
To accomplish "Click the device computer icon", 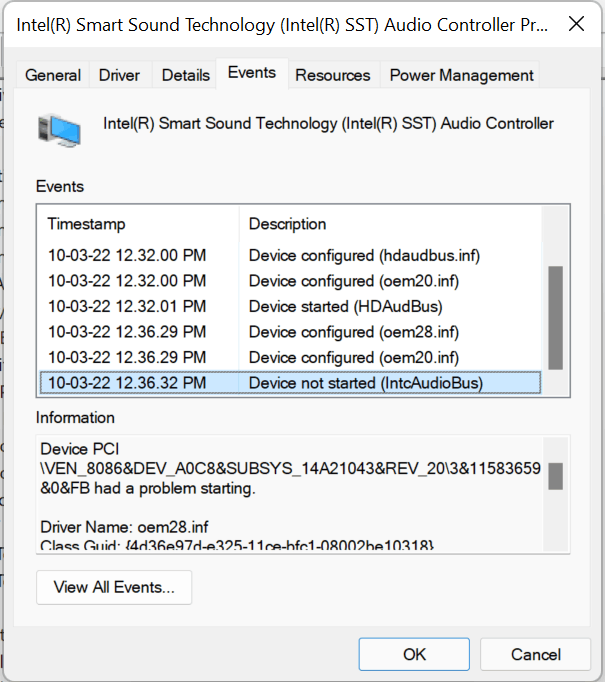I will coord(59,130).
